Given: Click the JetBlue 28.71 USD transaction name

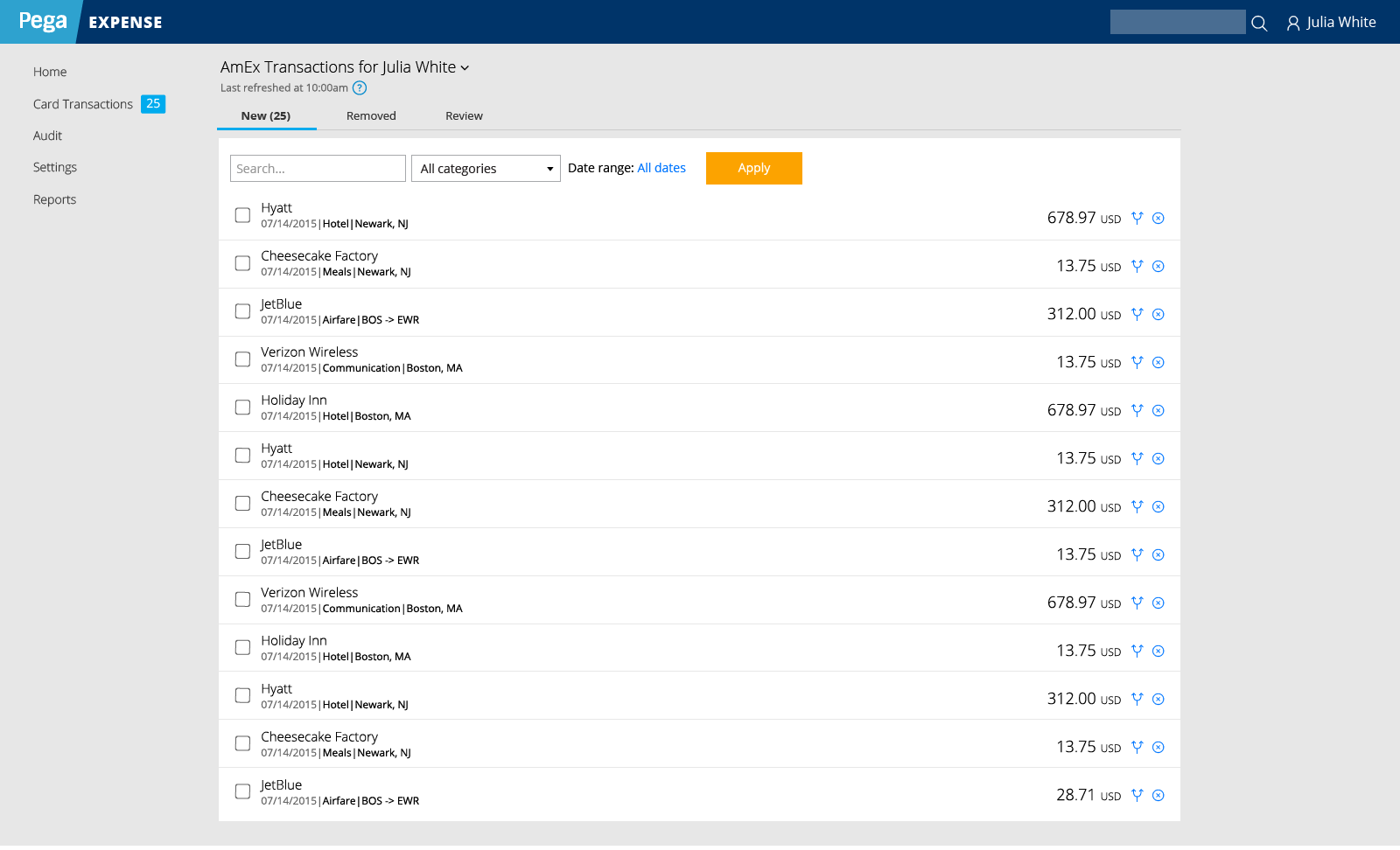Looking at the screenshot, I should 281,785.
